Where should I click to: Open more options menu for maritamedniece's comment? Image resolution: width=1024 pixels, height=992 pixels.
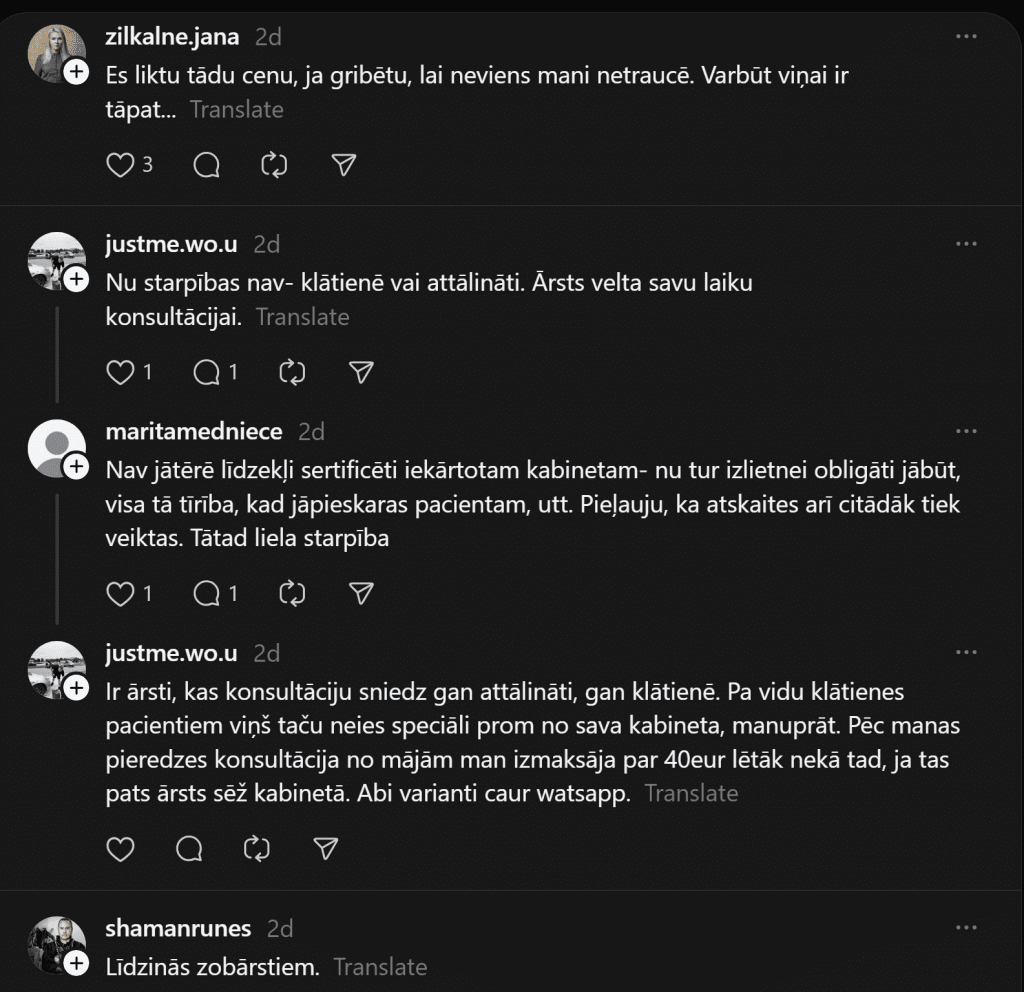pos(965,431)
